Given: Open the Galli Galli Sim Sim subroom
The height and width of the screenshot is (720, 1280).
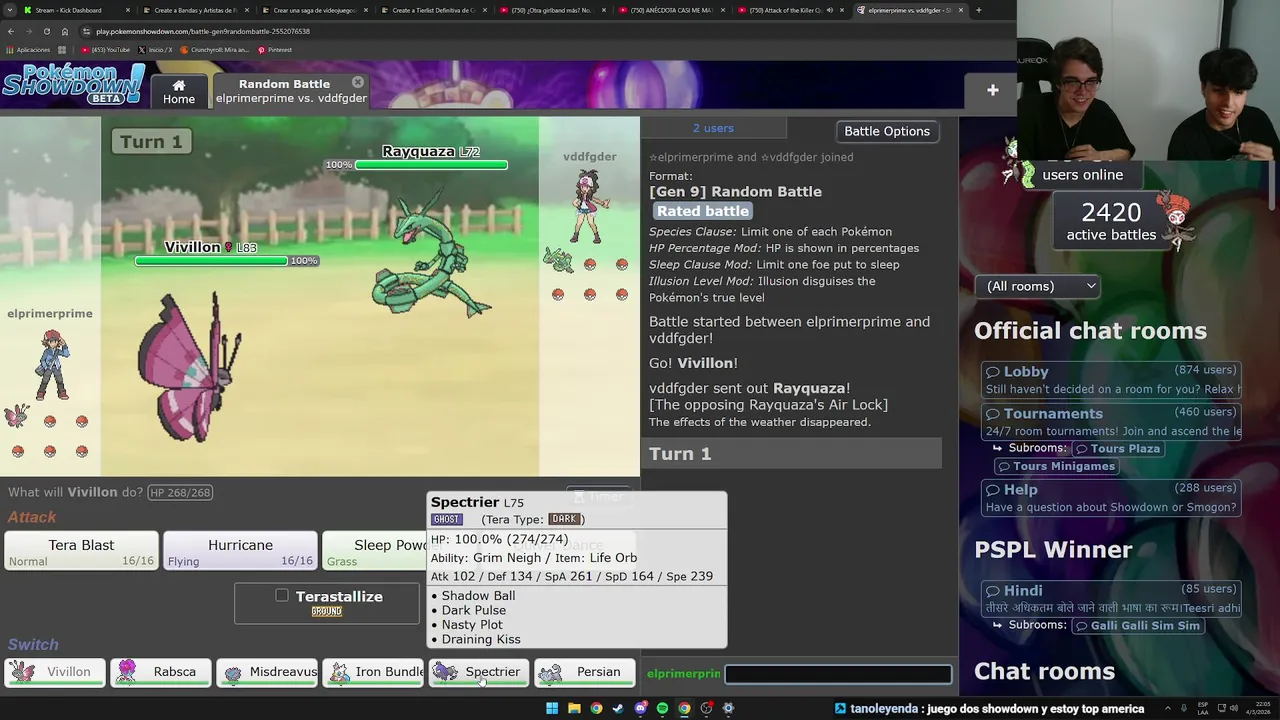Looking at the screenshot, I should pos(1136,625).
